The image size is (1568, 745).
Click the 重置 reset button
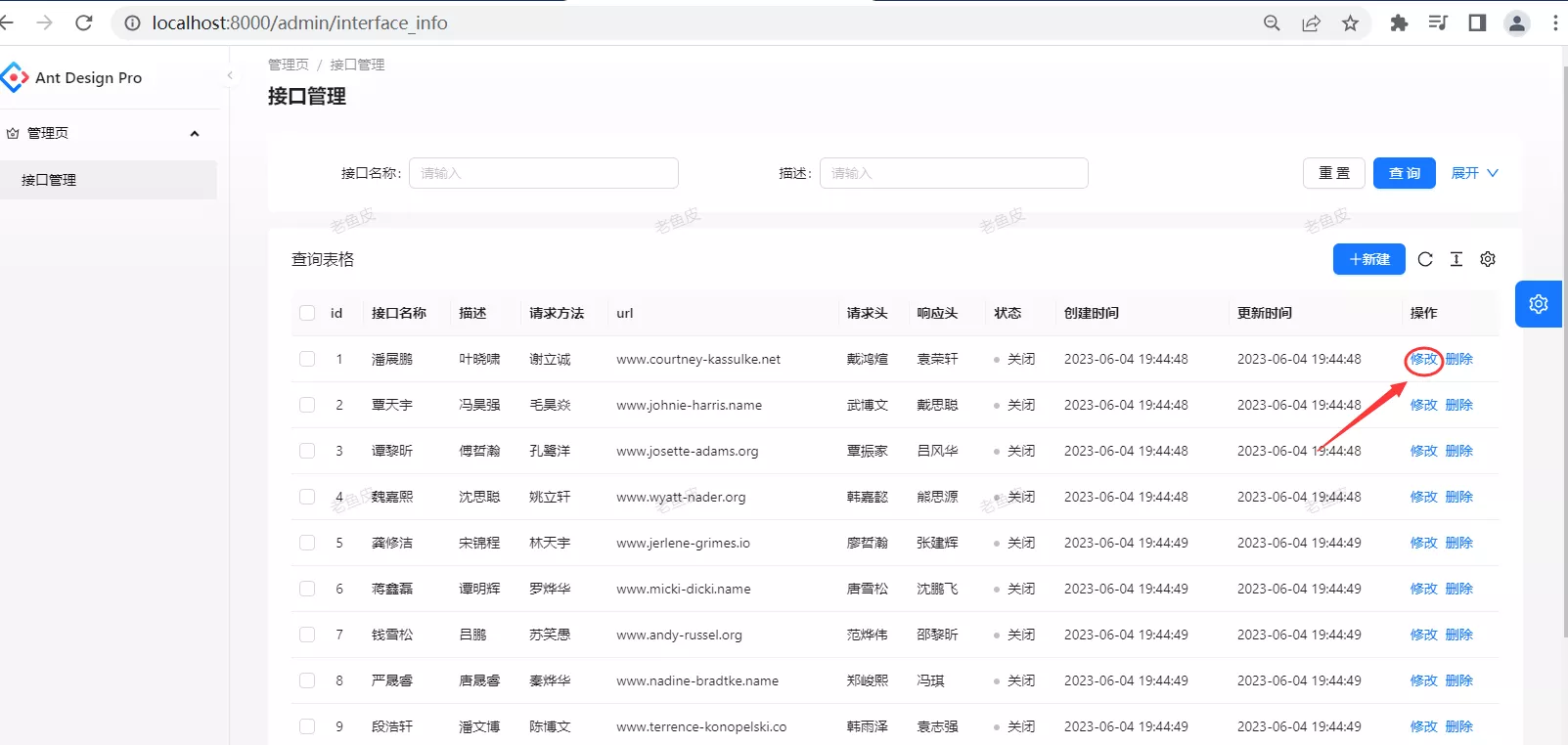[x=1334, y=173]
